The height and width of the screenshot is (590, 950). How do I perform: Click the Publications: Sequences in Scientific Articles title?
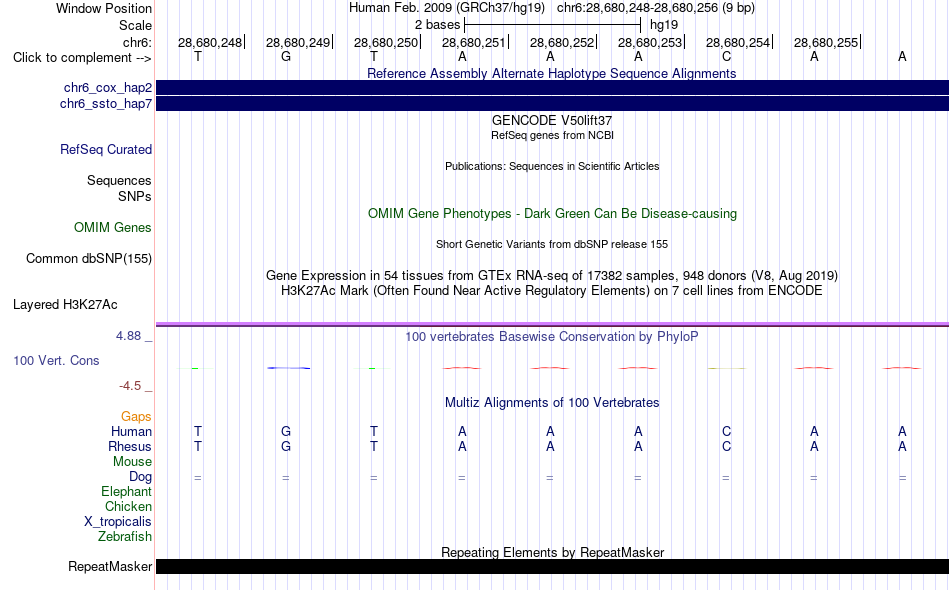point(552,166)
